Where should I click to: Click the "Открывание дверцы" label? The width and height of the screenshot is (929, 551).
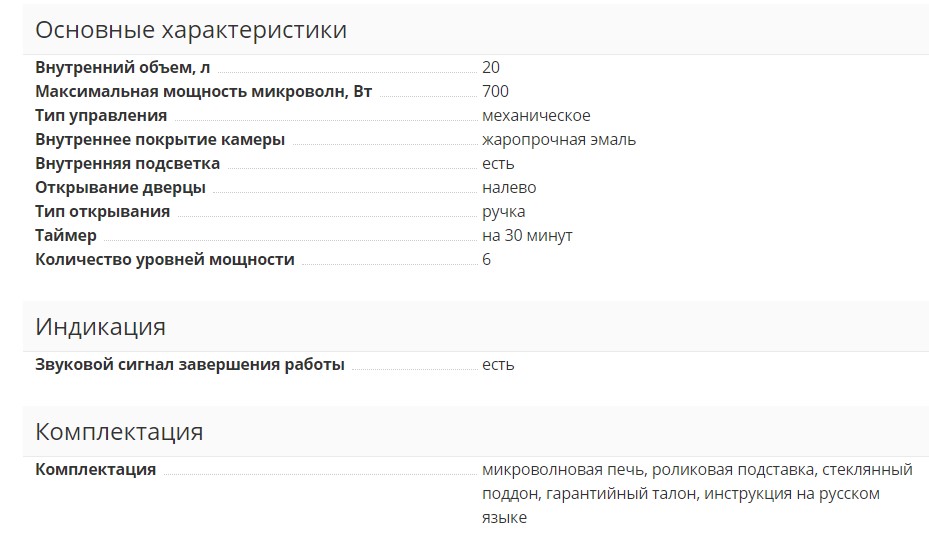[120, 188]
